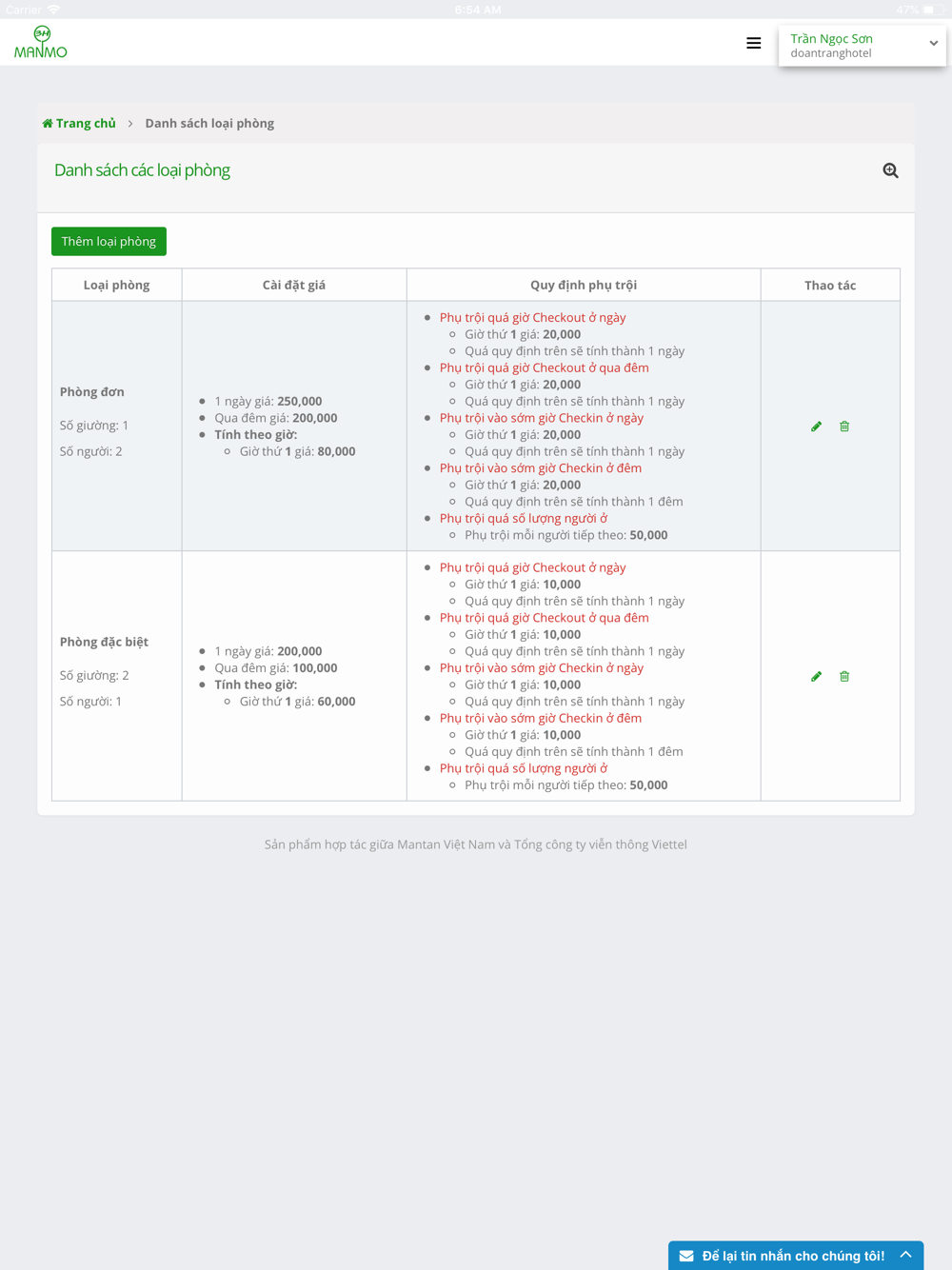Open the hamburger menu icon

753,43
